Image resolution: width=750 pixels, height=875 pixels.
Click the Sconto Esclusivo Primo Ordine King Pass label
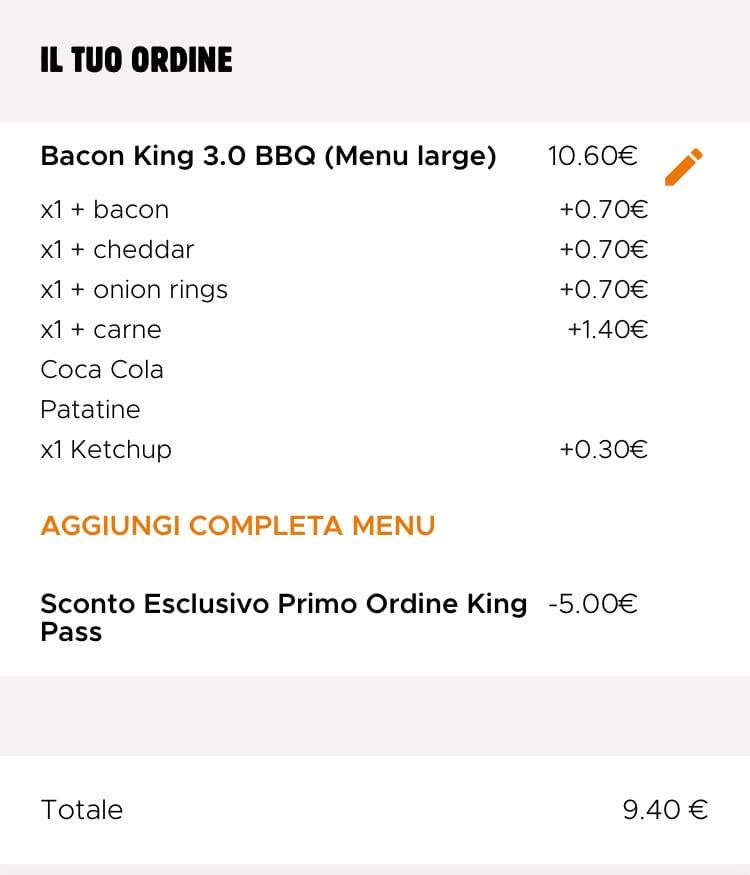(283, 617)
